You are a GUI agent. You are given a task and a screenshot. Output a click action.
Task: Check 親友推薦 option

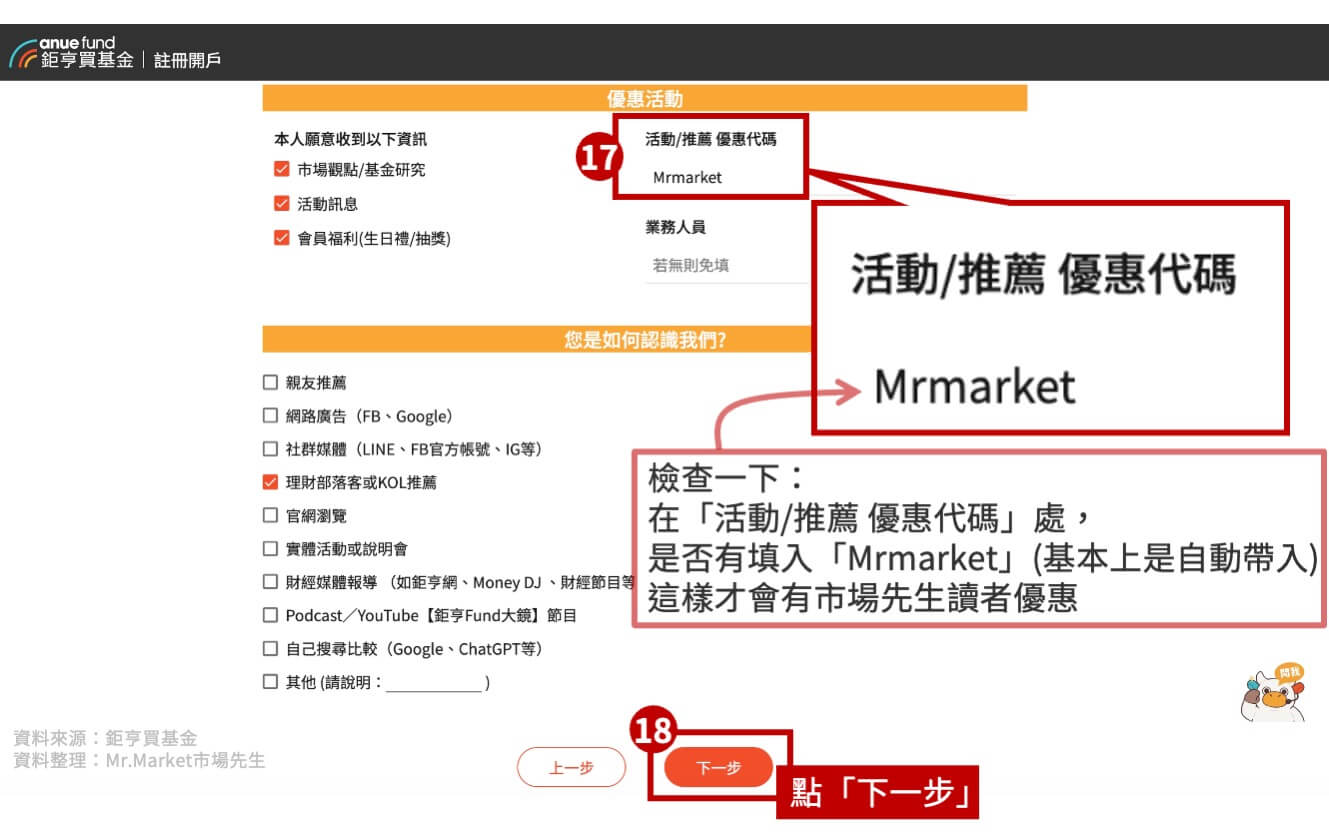point(270,383)
